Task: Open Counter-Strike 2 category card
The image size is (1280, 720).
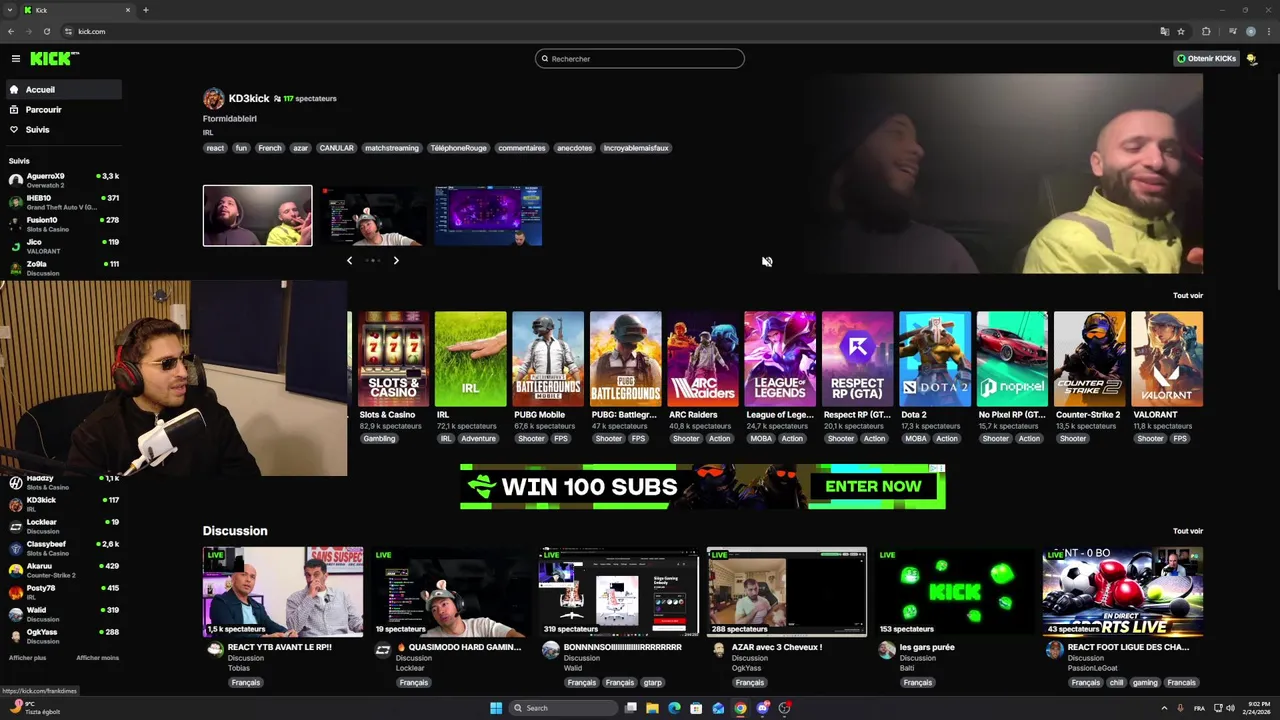Action: pyautogui.click(x=1090, y=359)
